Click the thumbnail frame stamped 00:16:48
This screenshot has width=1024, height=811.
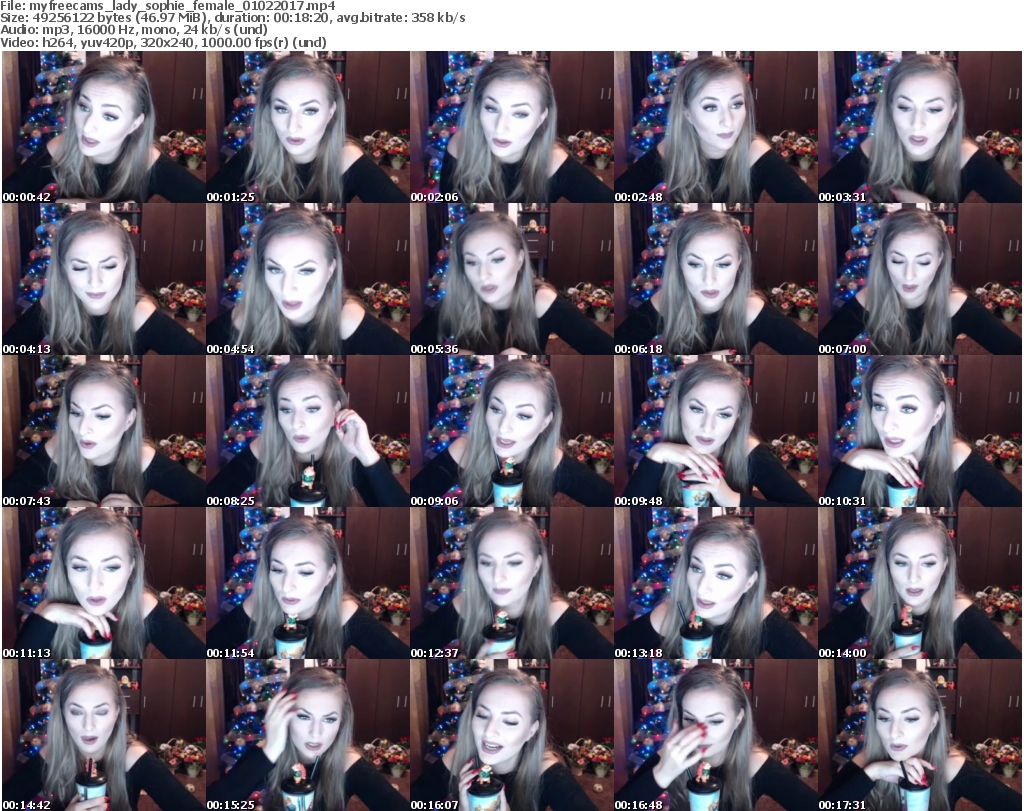(x=716, y=735)
